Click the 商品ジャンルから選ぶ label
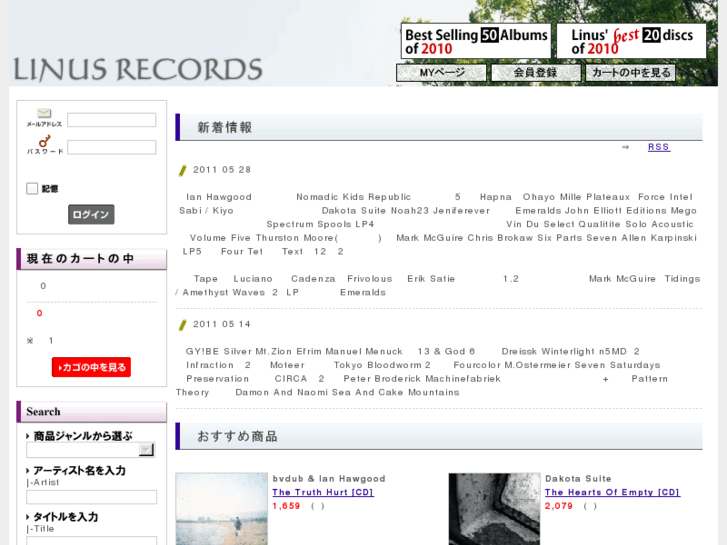Viewport: 727px width, 545px height. coord(83,436)
